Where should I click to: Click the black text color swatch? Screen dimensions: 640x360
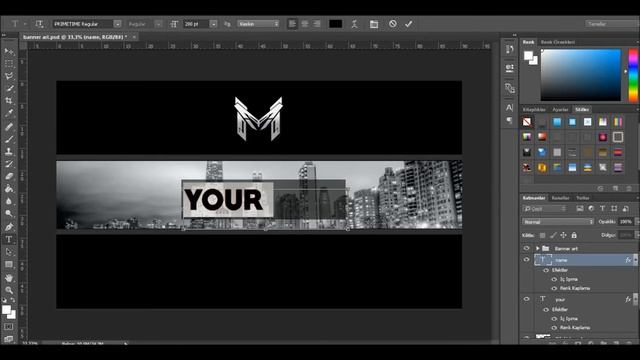click(x=336, y=24)
